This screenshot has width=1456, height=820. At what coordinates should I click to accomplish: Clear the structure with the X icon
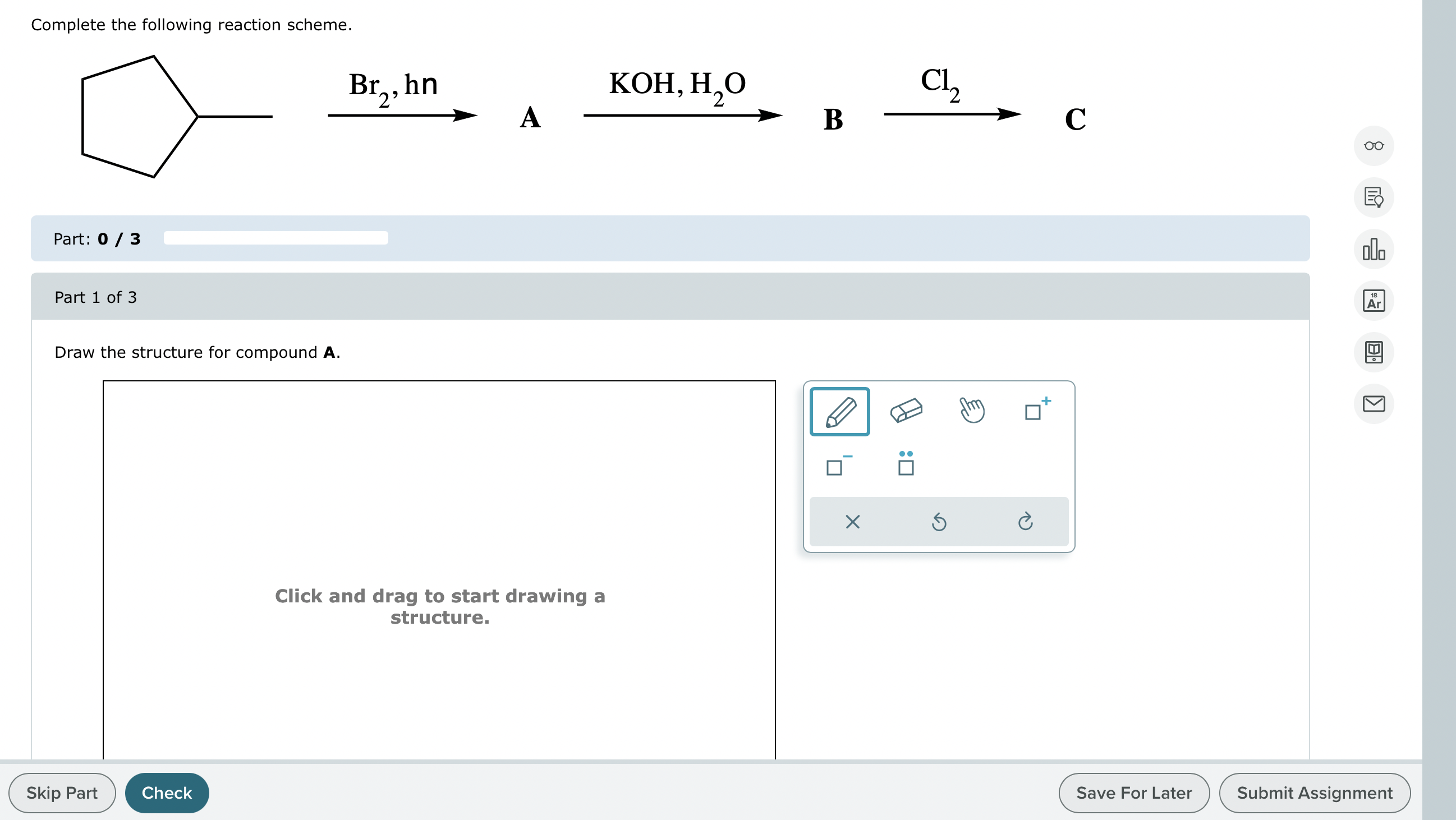pos(852,522)
